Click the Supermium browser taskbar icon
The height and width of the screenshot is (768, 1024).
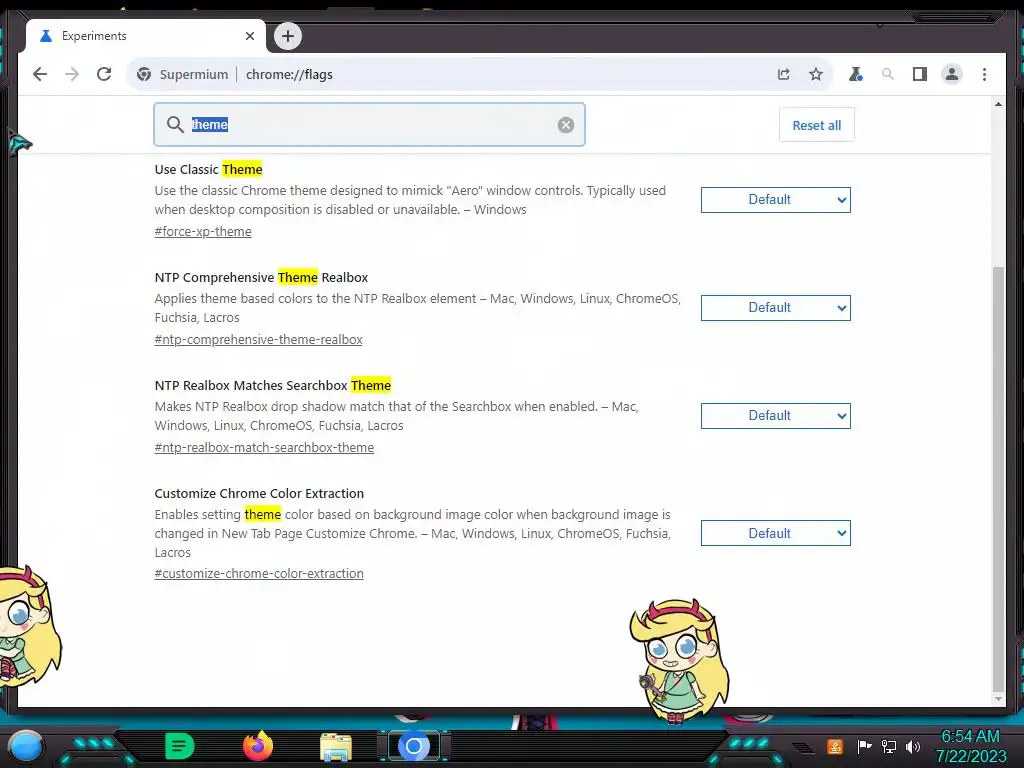(413, 746)
